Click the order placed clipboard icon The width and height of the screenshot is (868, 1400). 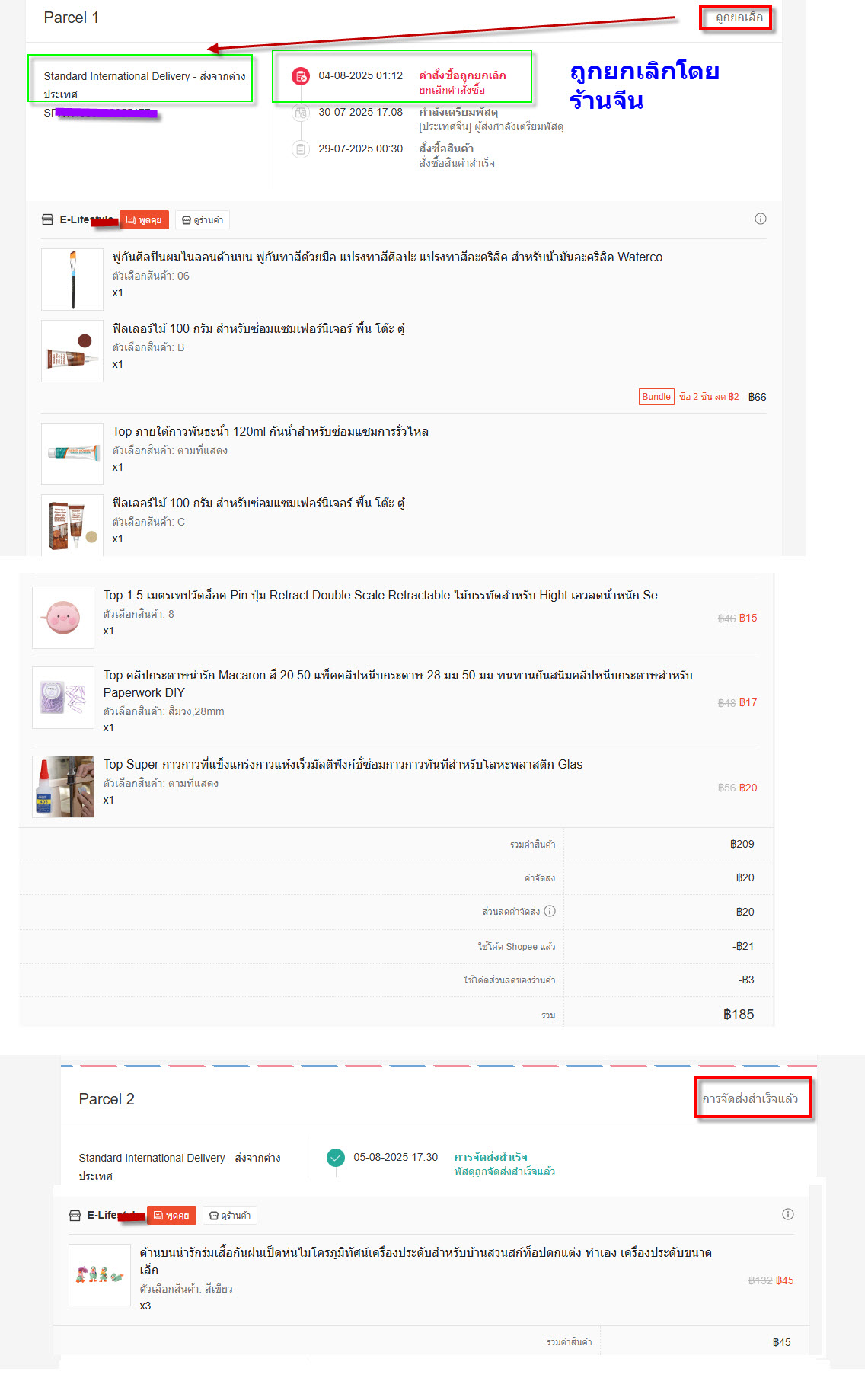click(x=301, y=149)
